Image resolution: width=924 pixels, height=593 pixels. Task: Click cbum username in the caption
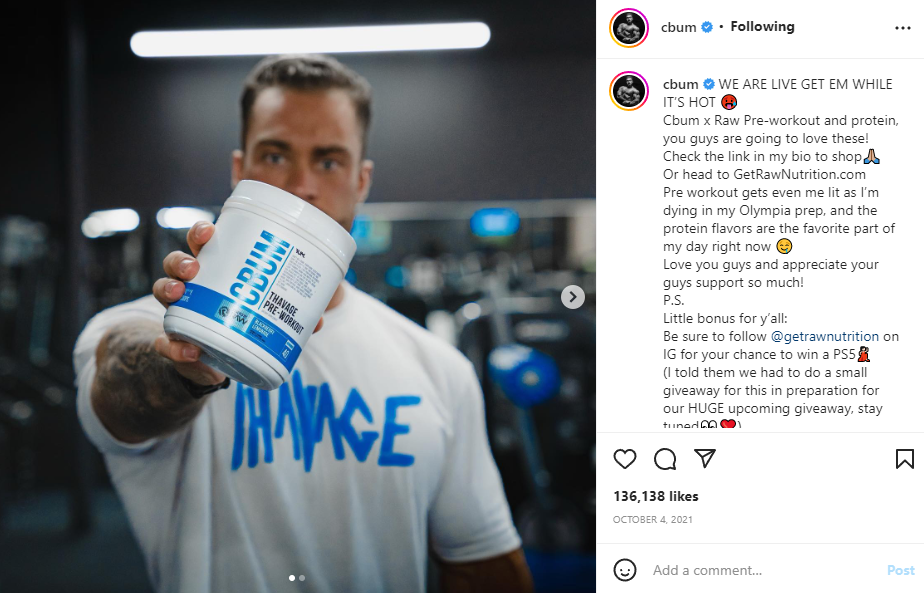pos(681,84)
